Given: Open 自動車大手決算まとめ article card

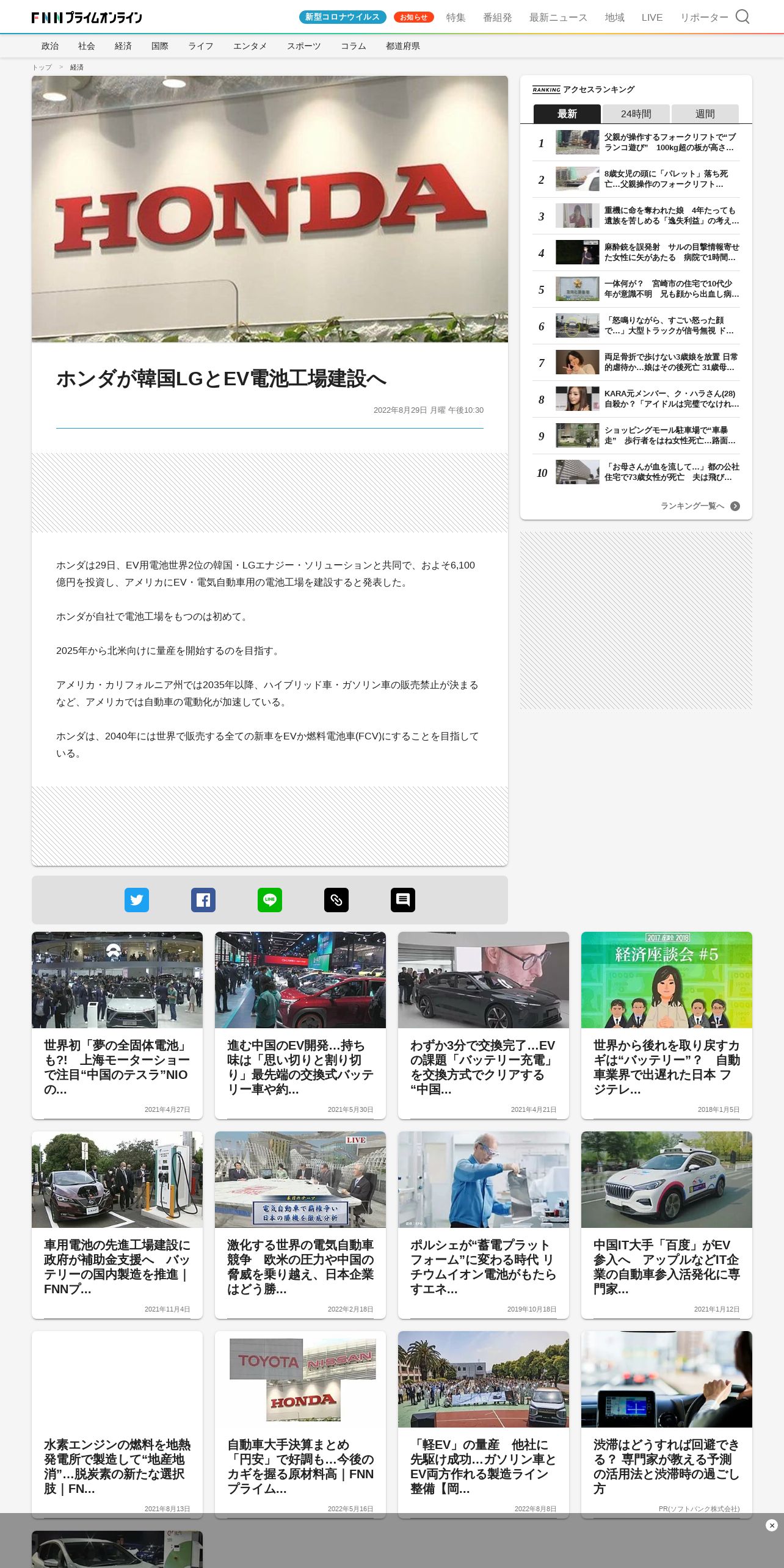Looking at the screenshot, I should click(300, 1425).
